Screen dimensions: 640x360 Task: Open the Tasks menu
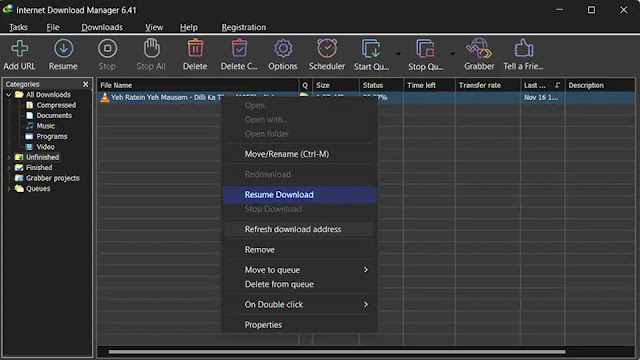pos(18,27)
